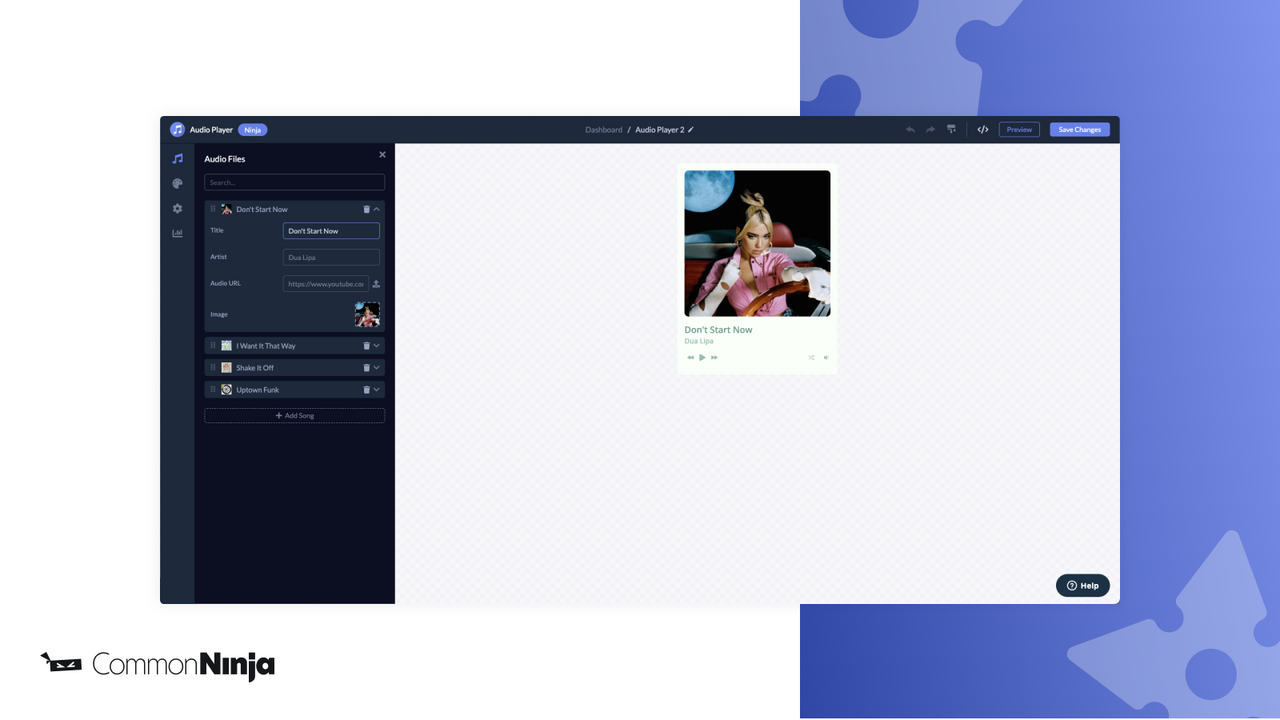This screenshot has height=720, width=1280.
Task: Click the album cover in player preview
Action: 757,243
